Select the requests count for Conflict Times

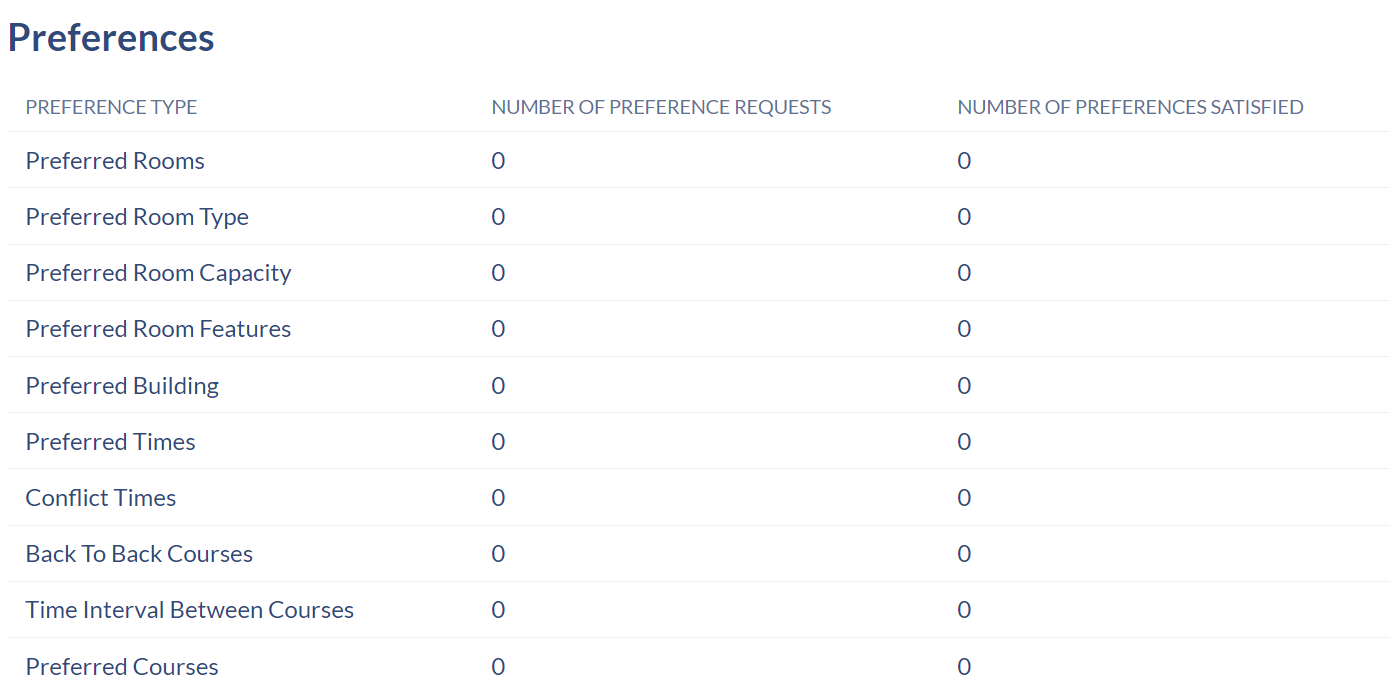(498, 498)
